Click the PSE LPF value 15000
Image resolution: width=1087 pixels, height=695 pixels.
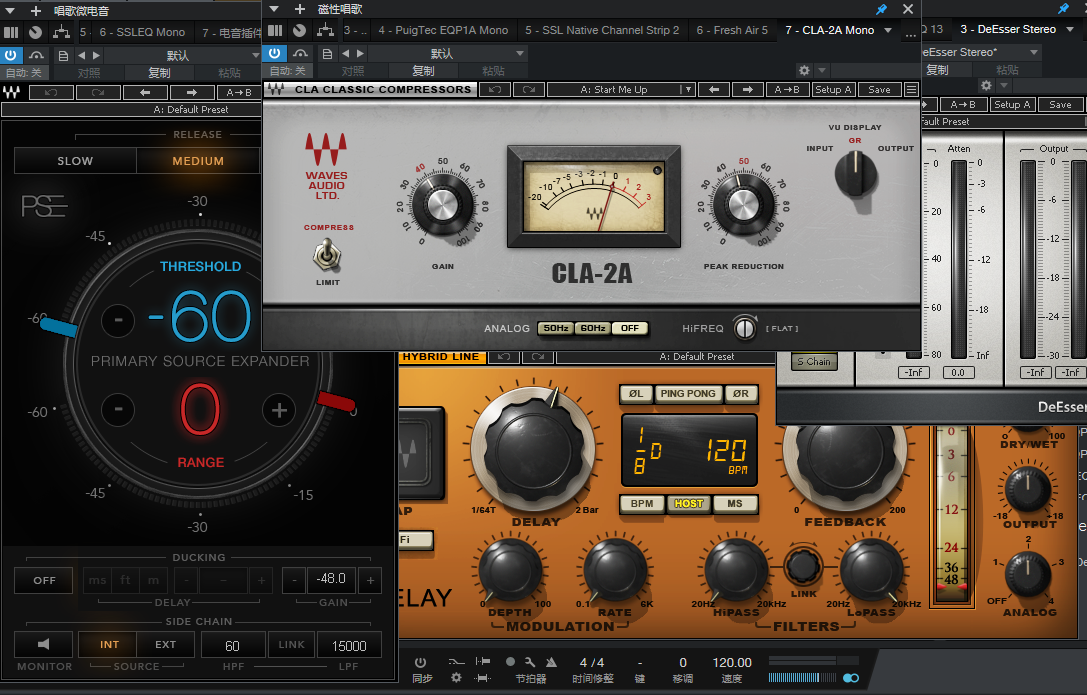click(349, 645)
